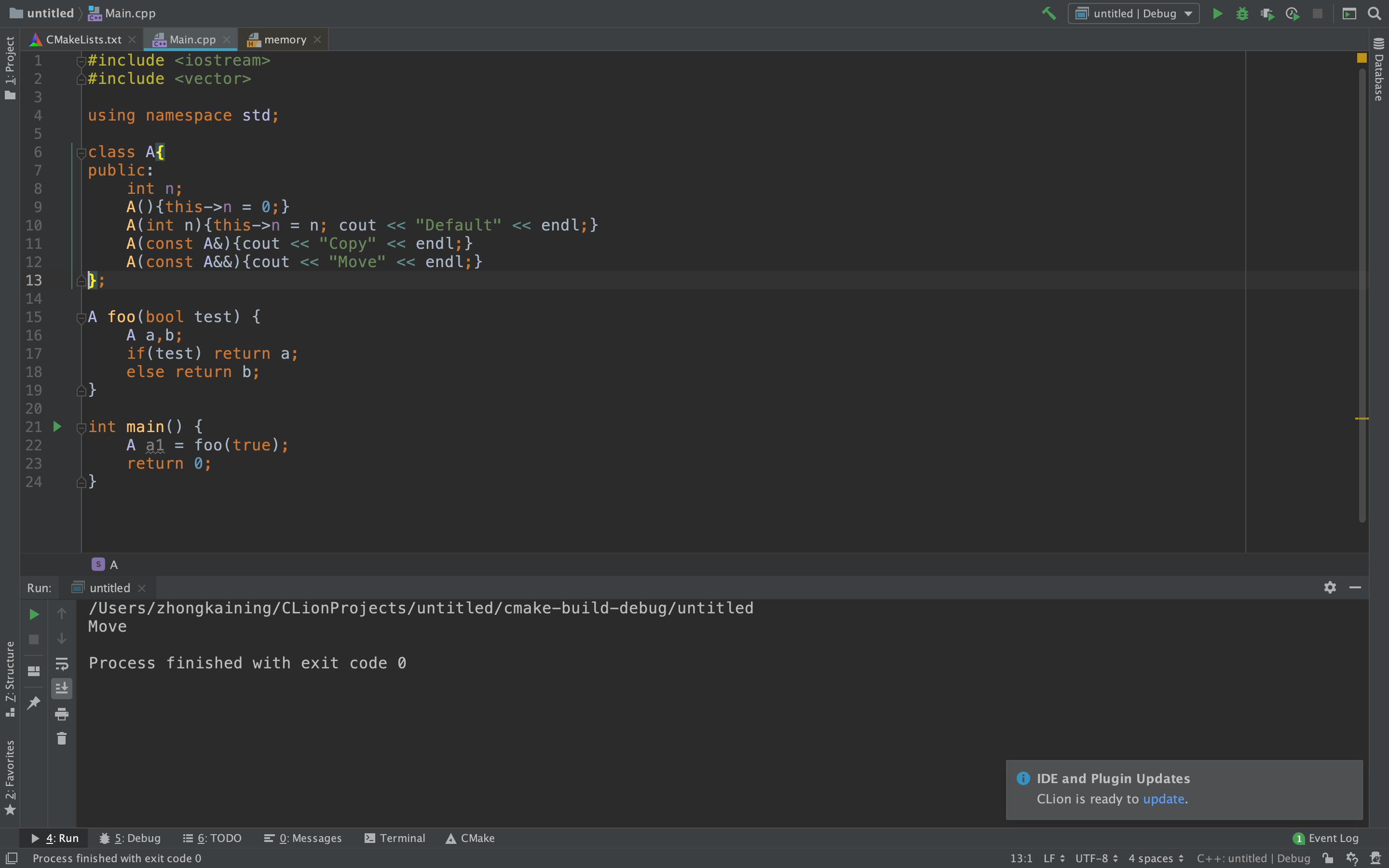Viewport: 1389px width, 868px height.
Task: Open the 4: Run tool window button
Action: [54, 838]
